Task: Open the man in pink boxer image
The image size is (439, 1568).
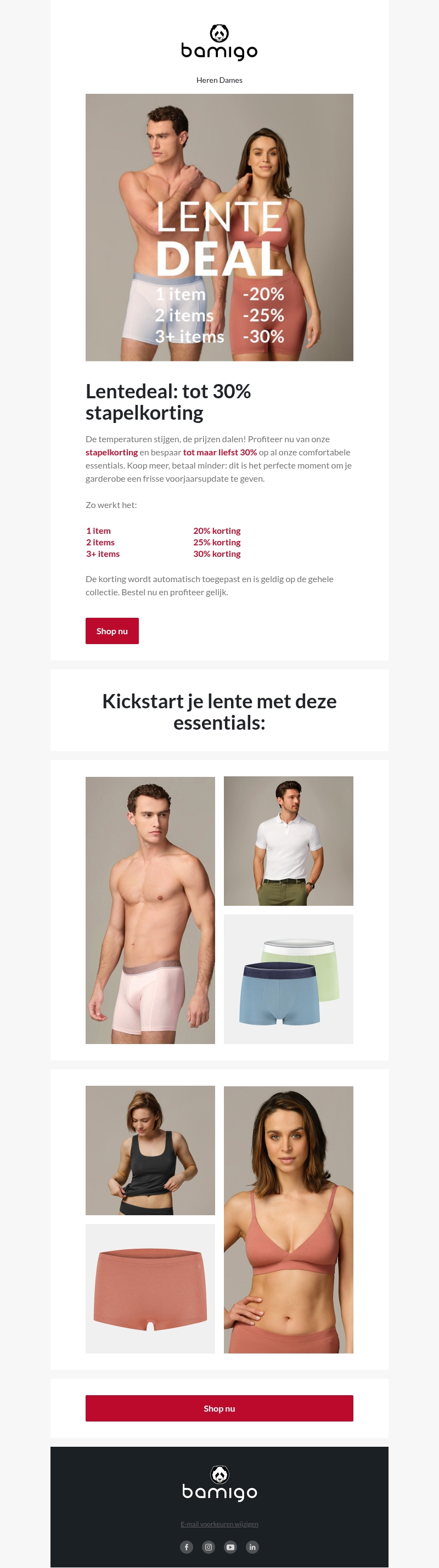Action: (x=150, y=910)
